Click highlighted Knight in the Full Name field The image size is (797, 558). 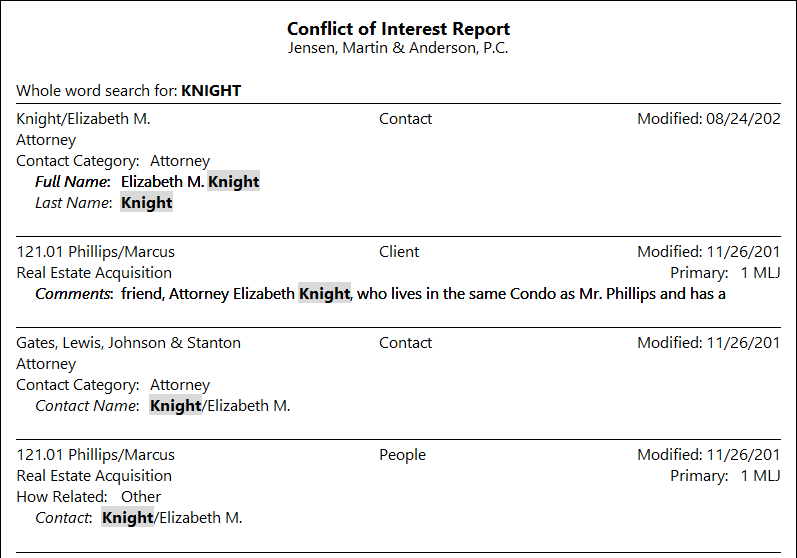click(x=234, y=181)
